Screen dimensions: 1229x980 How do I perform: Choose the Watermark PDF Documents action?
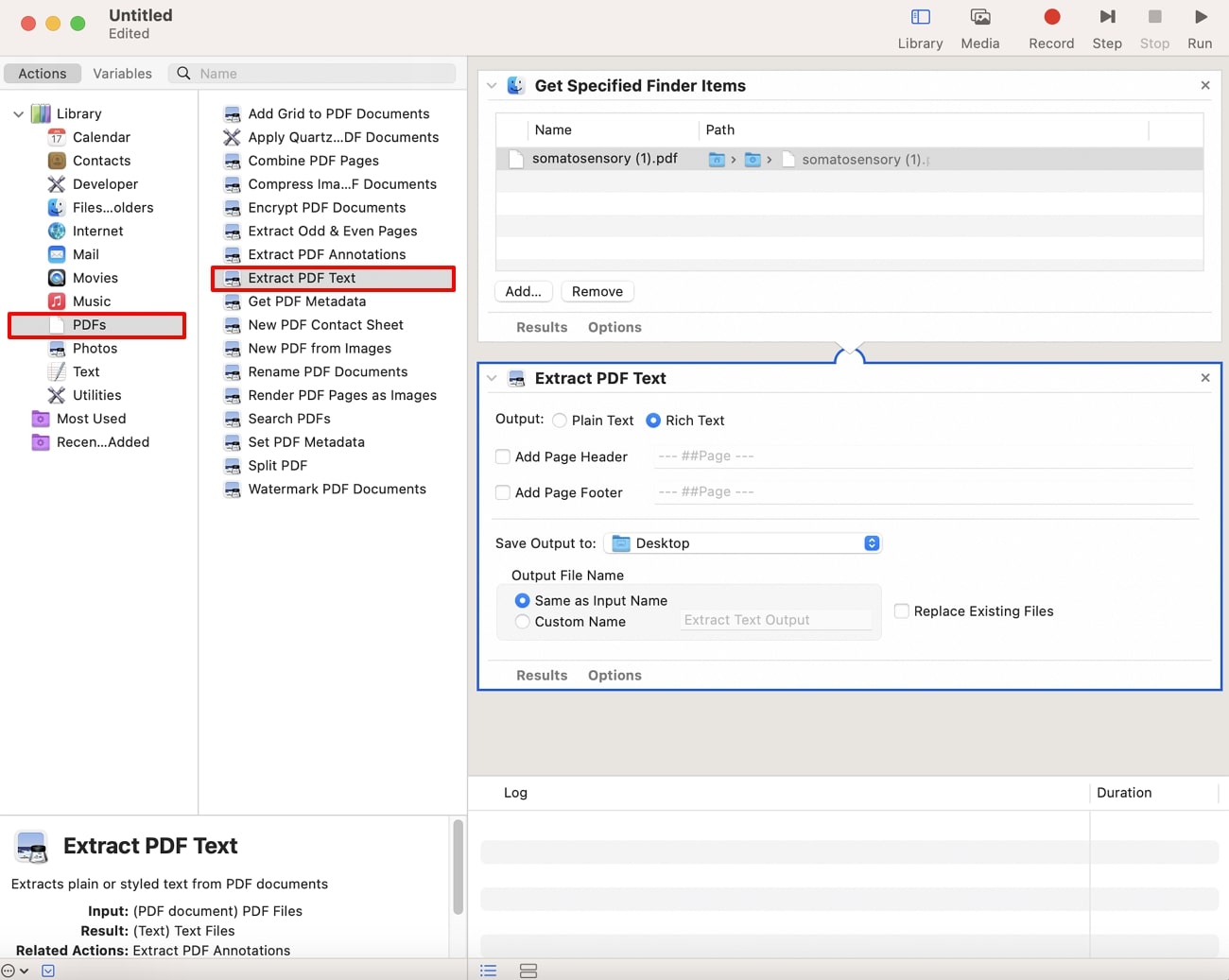point(337,490)
